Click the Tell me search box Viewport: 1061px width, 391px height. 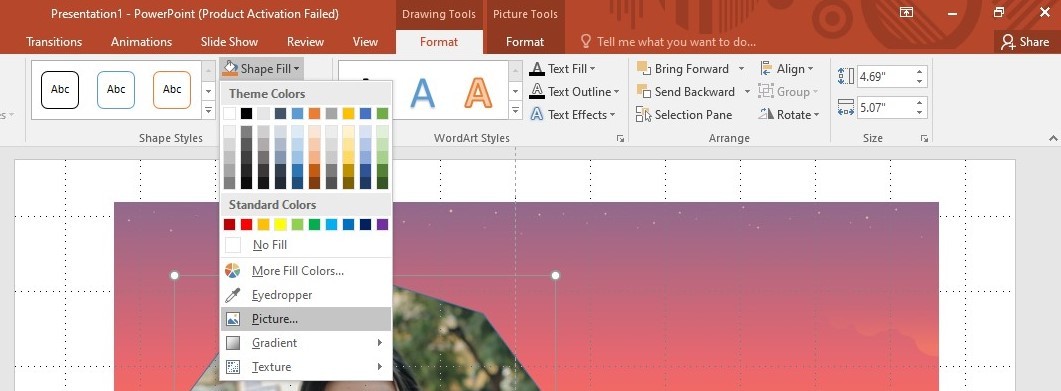pos(676,42)
